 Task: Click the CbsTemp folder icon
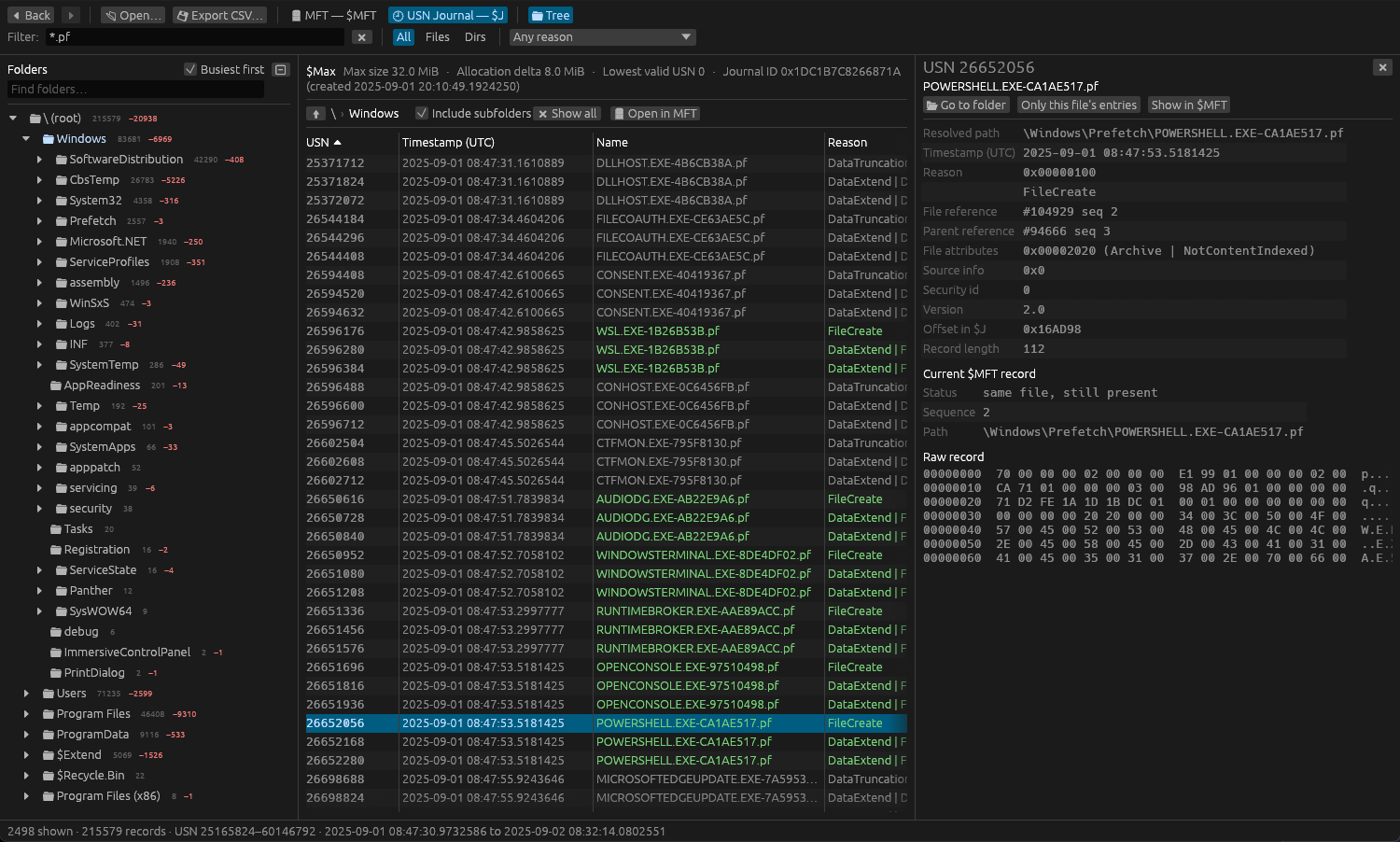click(62, 180)
